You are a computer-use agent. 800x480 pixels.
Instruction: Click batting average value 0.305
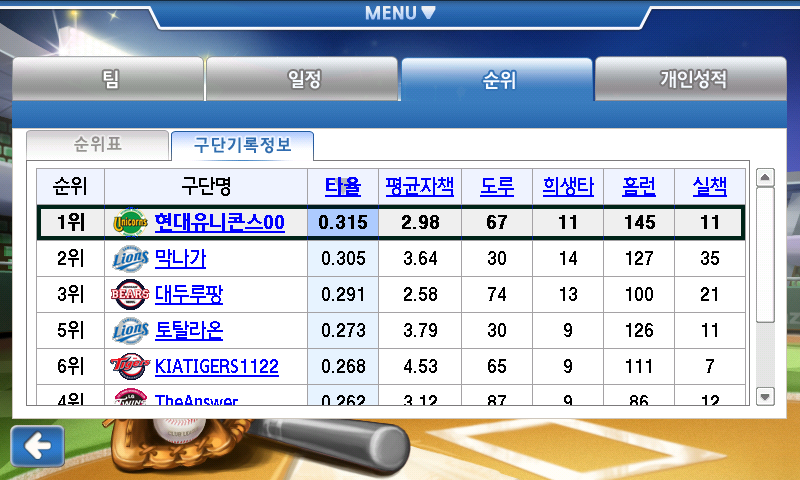[343, 259]
